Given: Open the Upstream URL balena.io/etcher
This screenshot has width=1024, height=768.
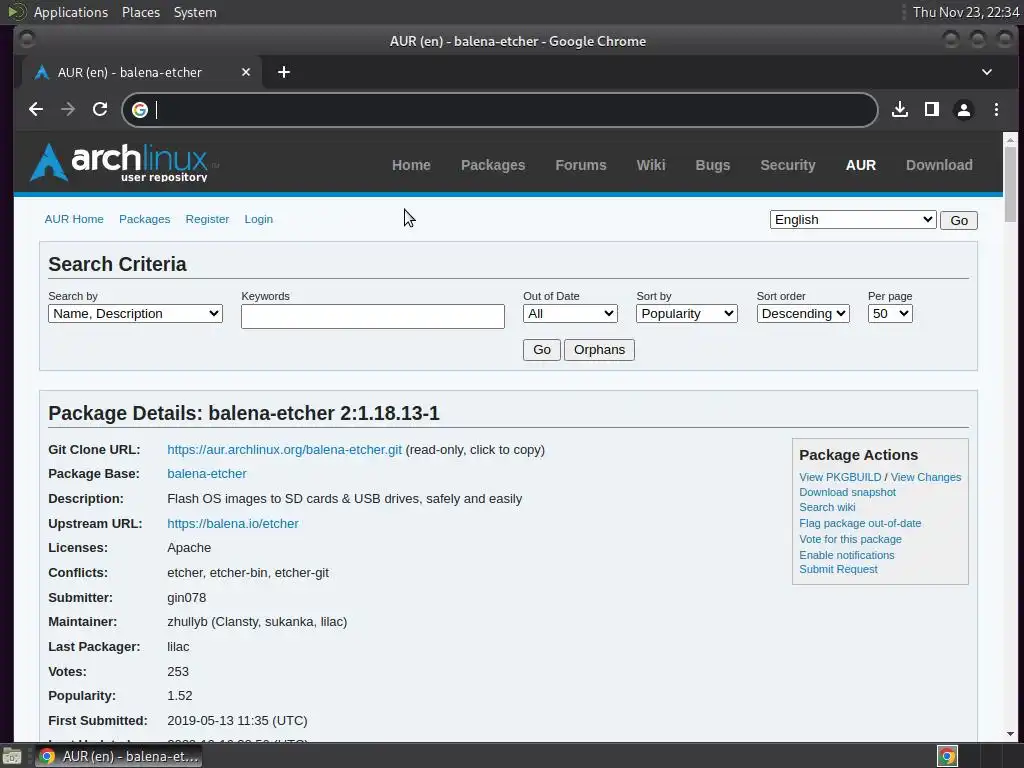Looking at the screenshot, I should (232, 524).
